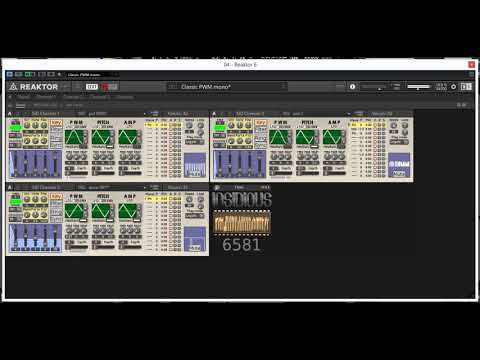Click the red record icon beside EDIT
Screen dimensions: 480x360
pyautogui.click(x=106, y=87)
